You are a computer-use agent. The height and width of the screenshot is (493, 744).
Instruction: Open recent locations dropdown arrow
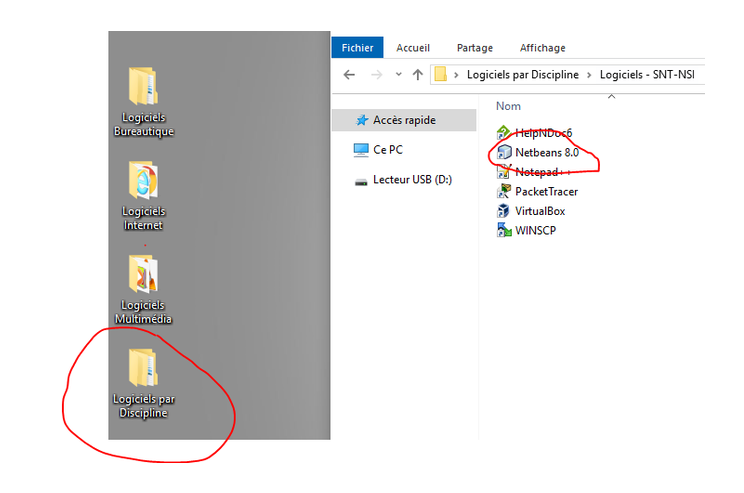(x=399, y=74)
